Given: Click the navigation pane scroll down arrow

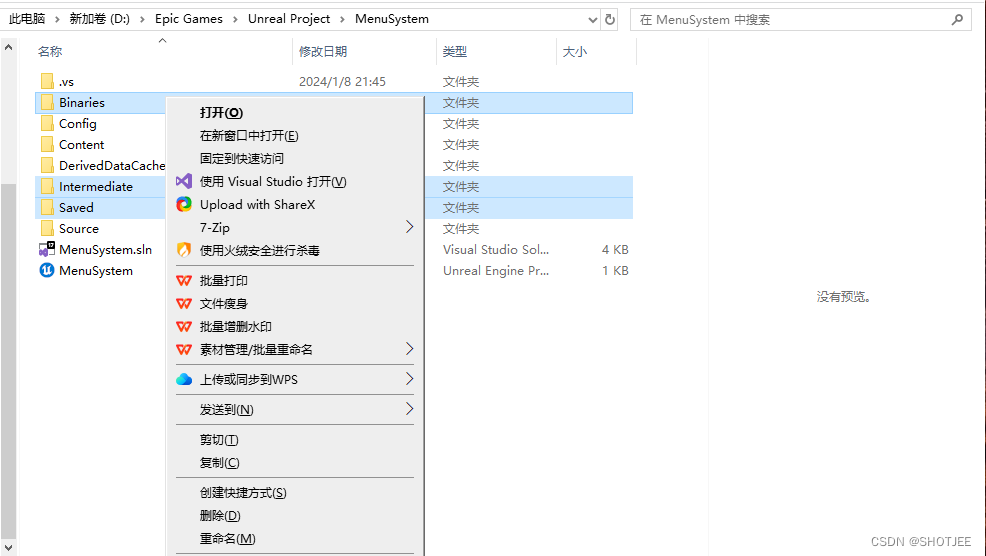Looking at the screenshot, I should coord(8,547).
